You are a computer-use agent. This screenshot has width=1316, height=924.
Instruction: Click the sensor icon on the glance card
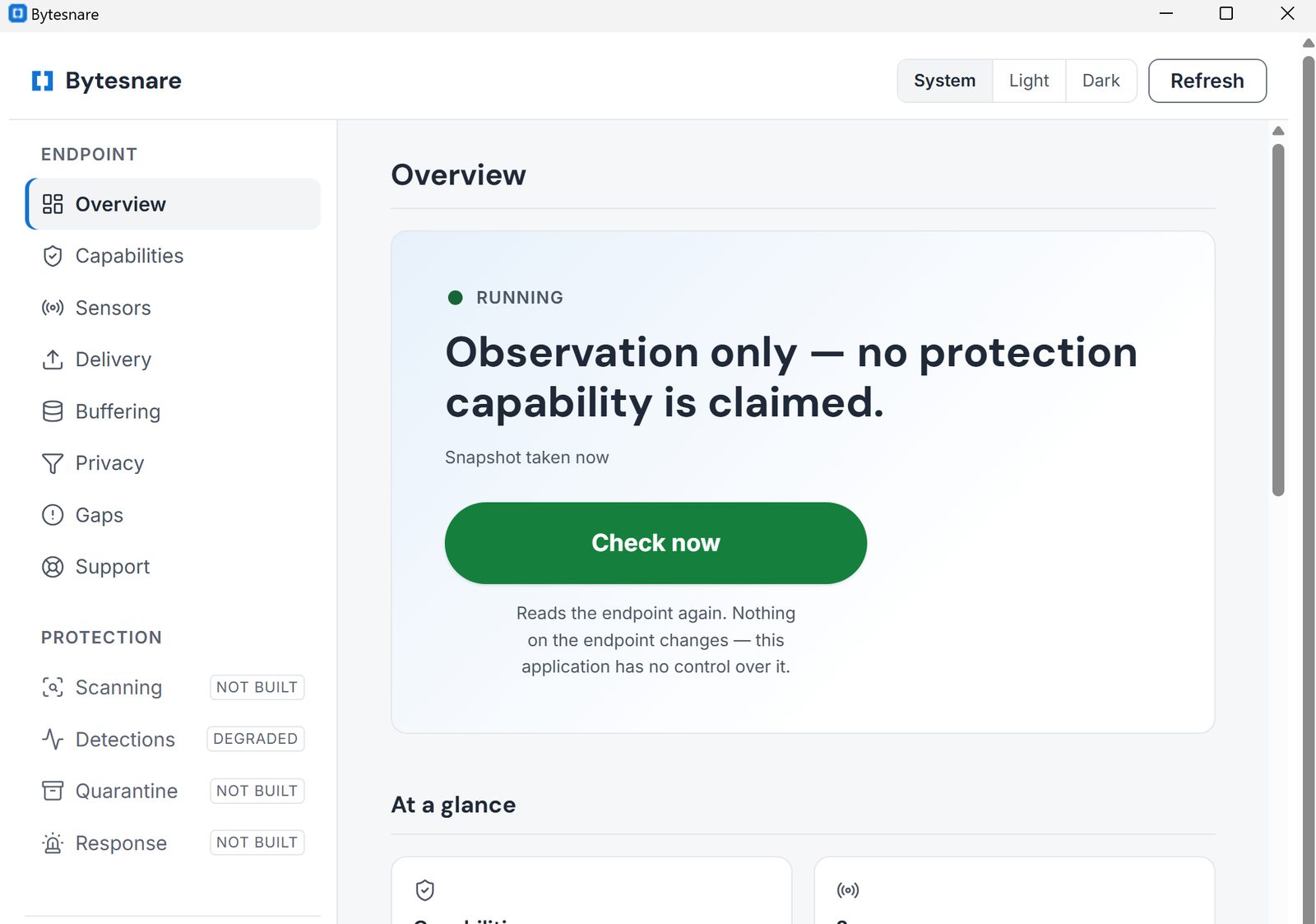[848, 890]
